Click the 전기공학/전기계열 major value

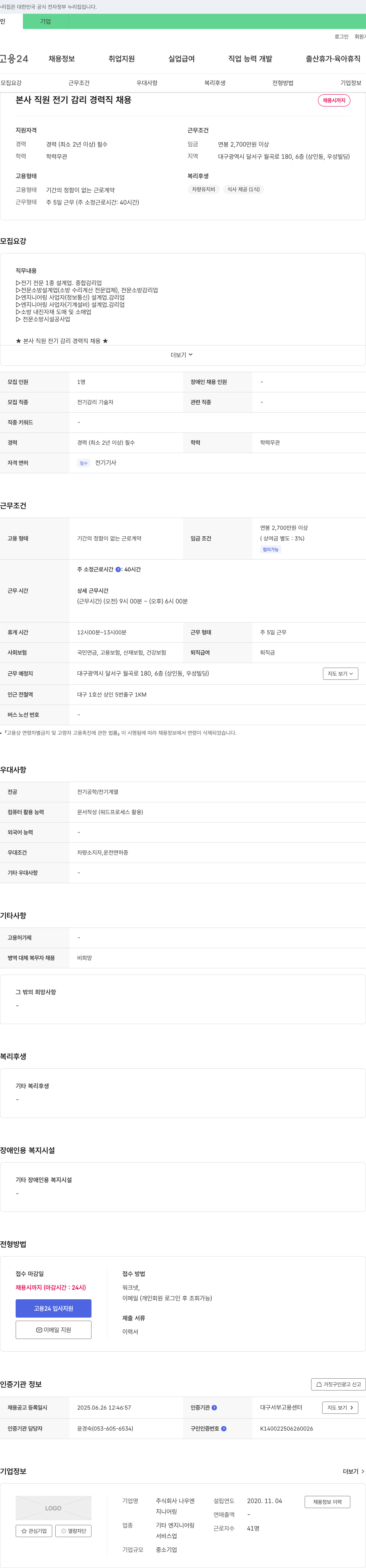point(98,792)
